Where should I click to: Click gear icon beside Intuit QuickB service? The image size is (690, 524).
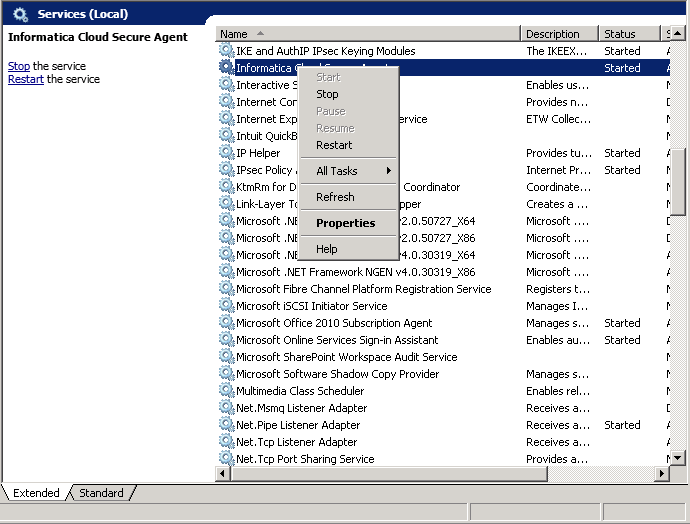226,136
